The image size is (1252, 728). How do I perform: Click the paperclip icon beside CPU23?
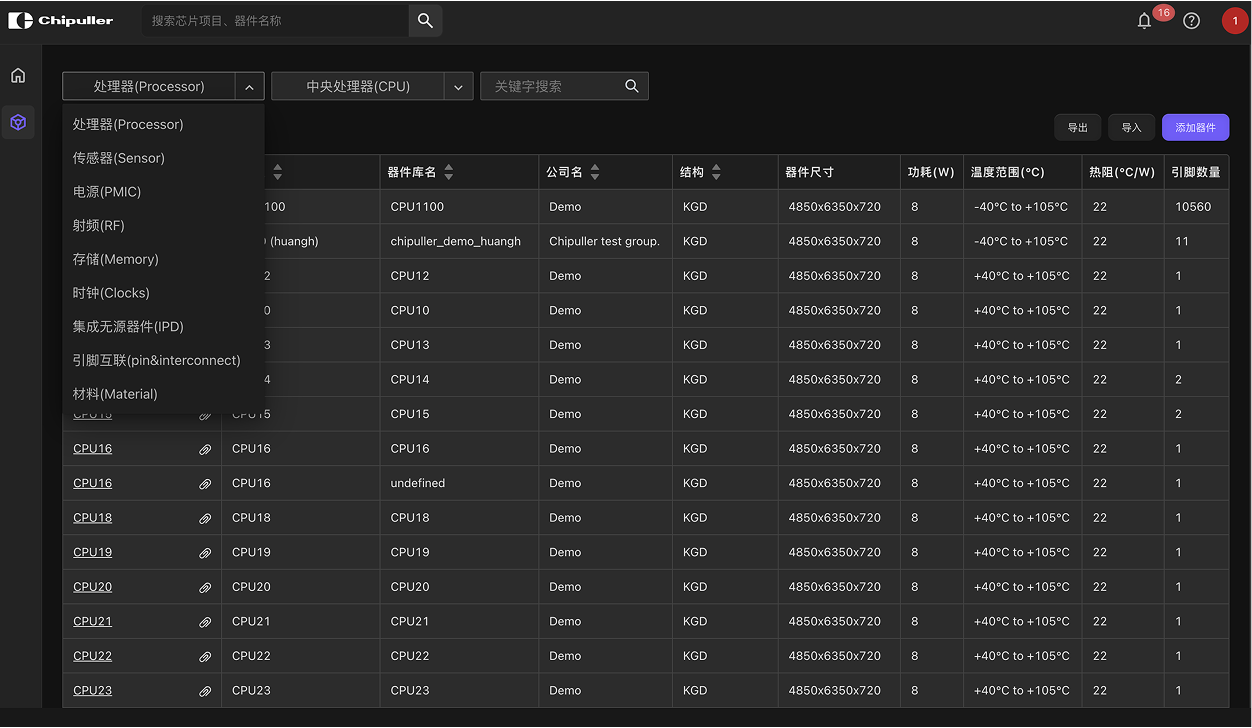tap(205, 690)
